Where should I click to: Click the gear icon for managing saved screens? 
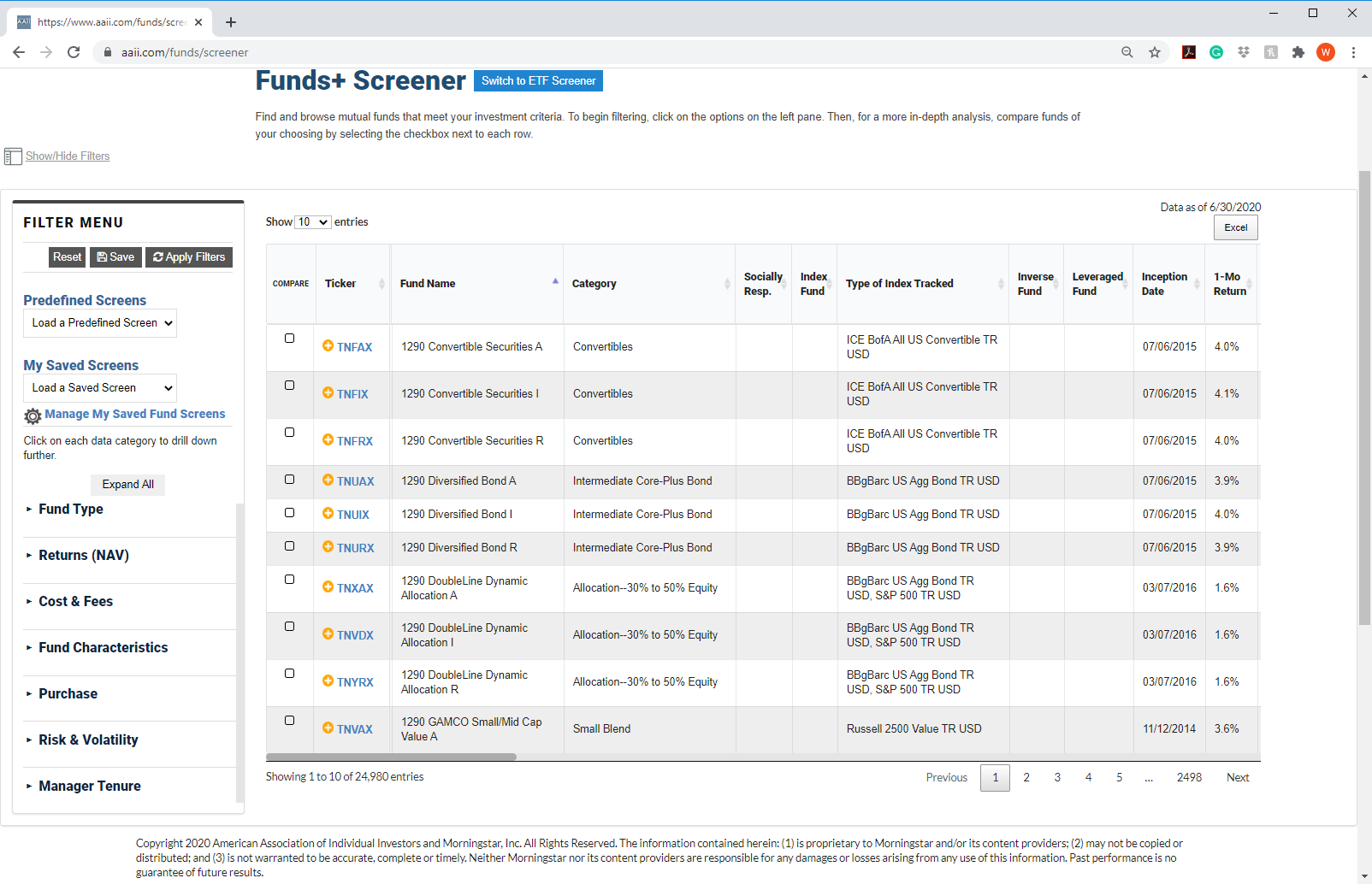[x=33, y=415]
